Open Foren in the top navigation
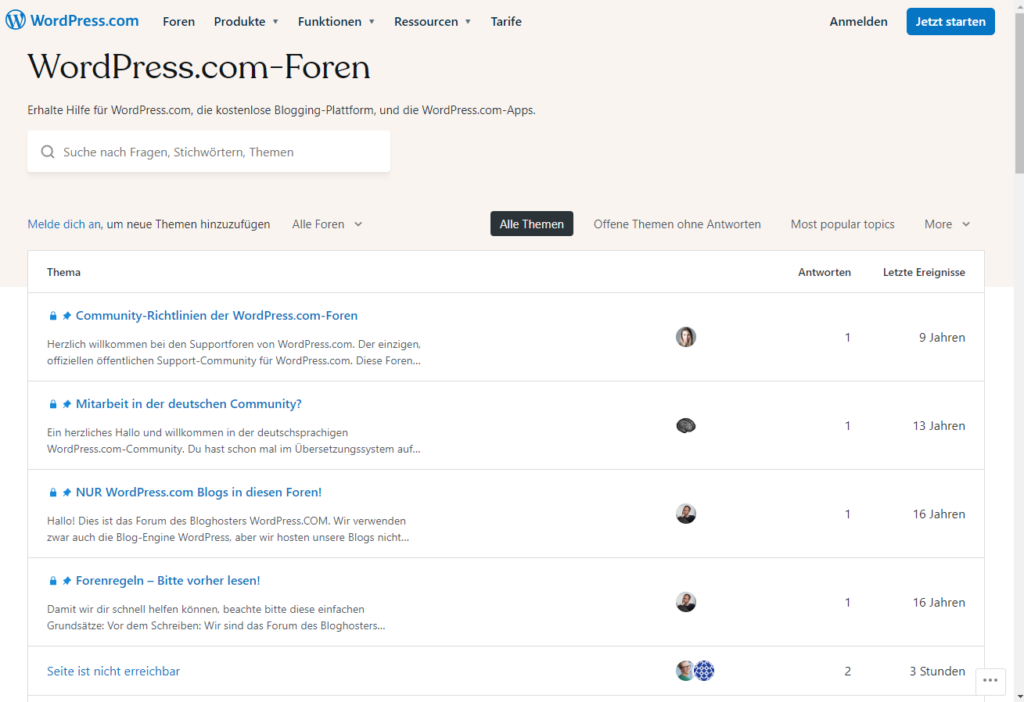The height and width of the screenshot is (702, 1024). tap(179, 22)
